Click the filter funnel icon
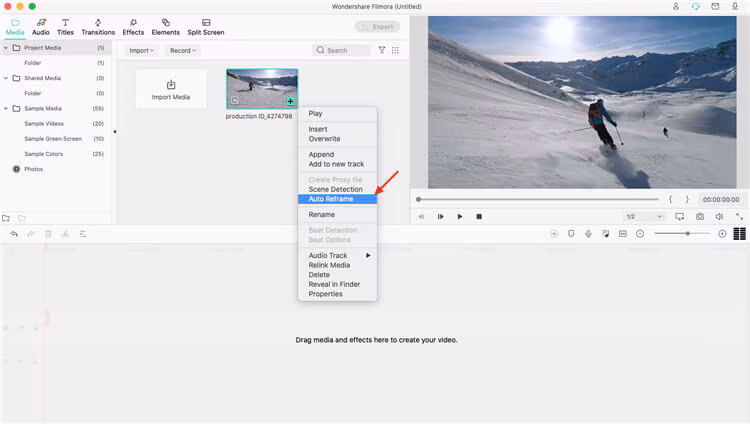 click(x=382, y=50)
